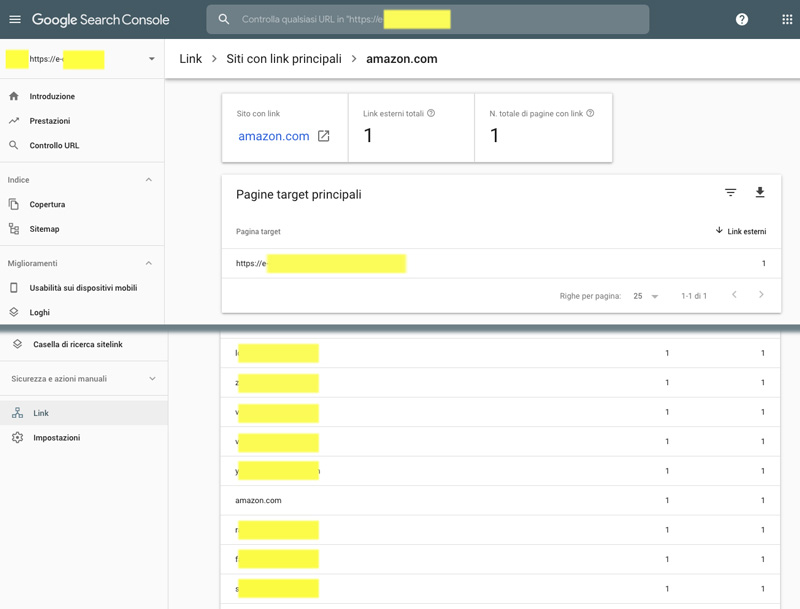
Task: Open the property selector dropdown
Action: point(152,59)
